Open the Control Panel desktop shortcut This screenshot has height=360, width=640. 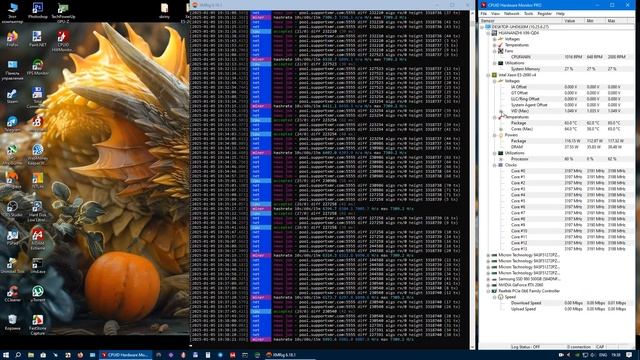point(12,70)
